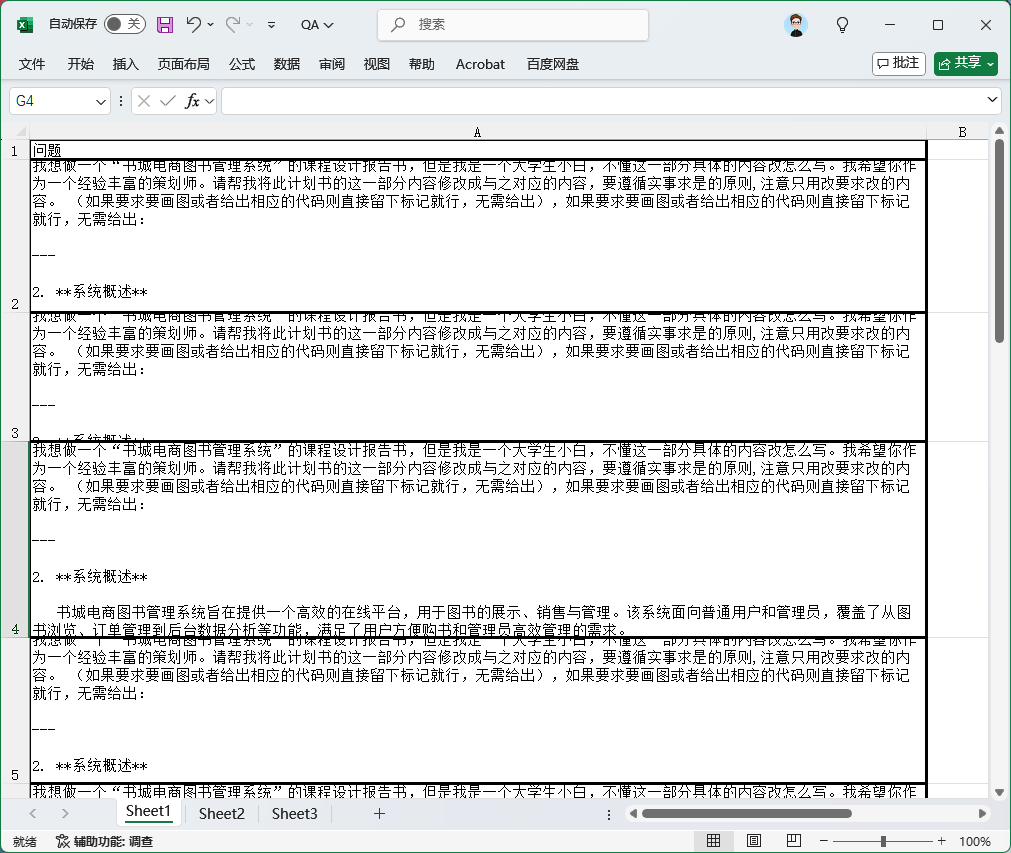This screenshot has width=1011, height=853.
Task: Open the 百度网盘 tab
Action: point(553,64)
